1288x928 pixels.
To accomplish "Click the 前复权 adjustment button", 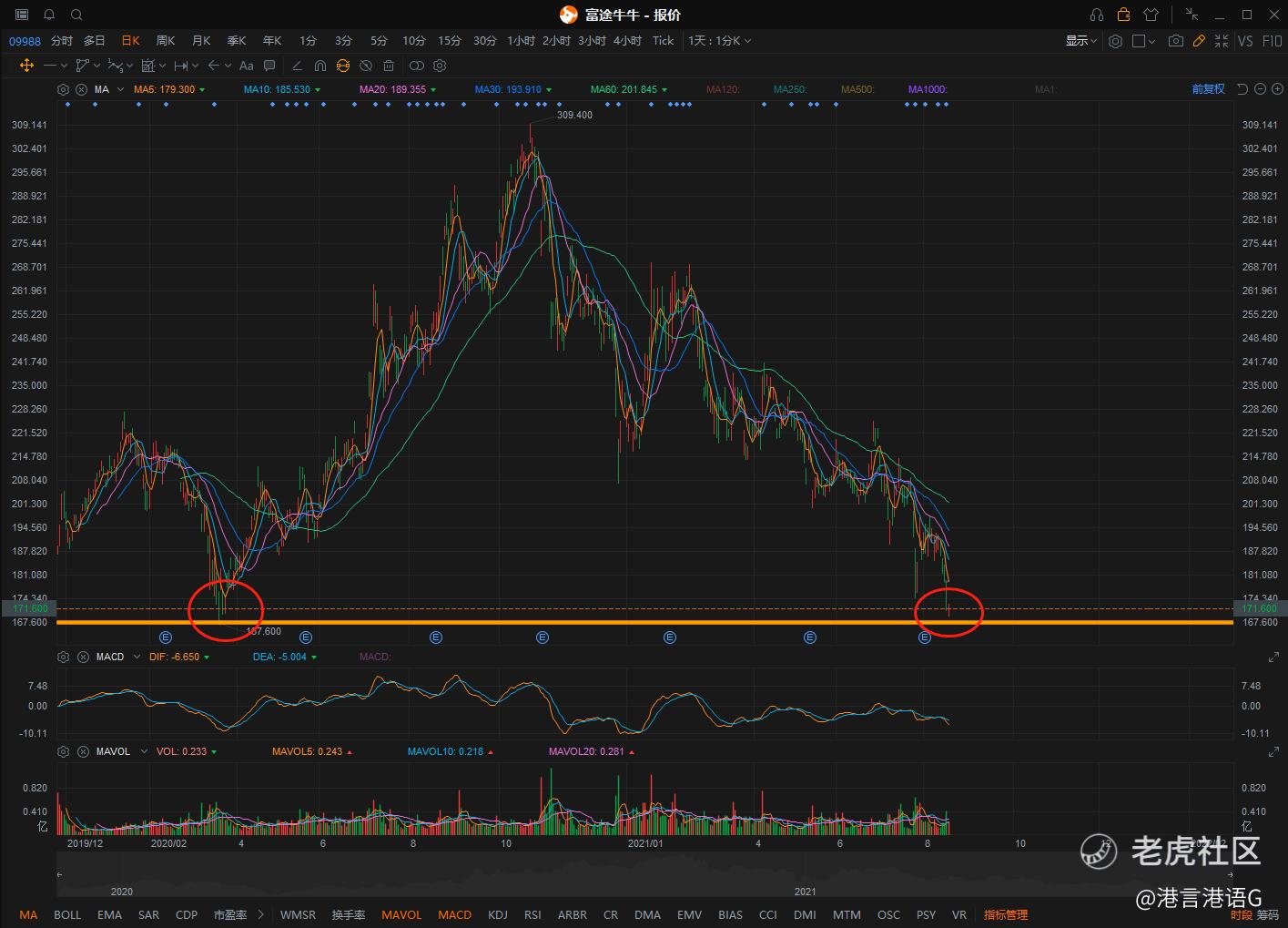I will 1209,89.
